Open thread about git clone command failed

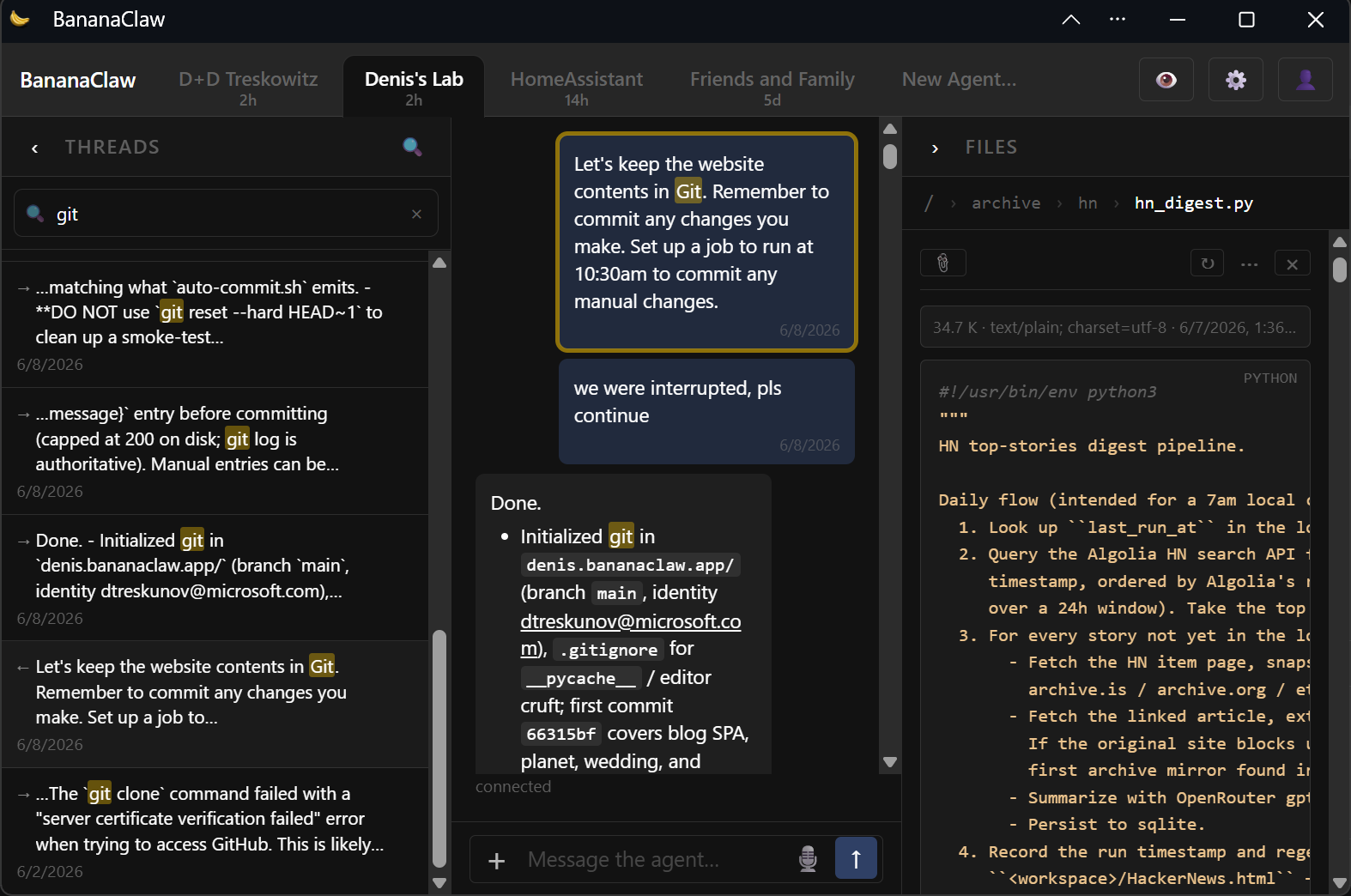(x=215, y=832)
